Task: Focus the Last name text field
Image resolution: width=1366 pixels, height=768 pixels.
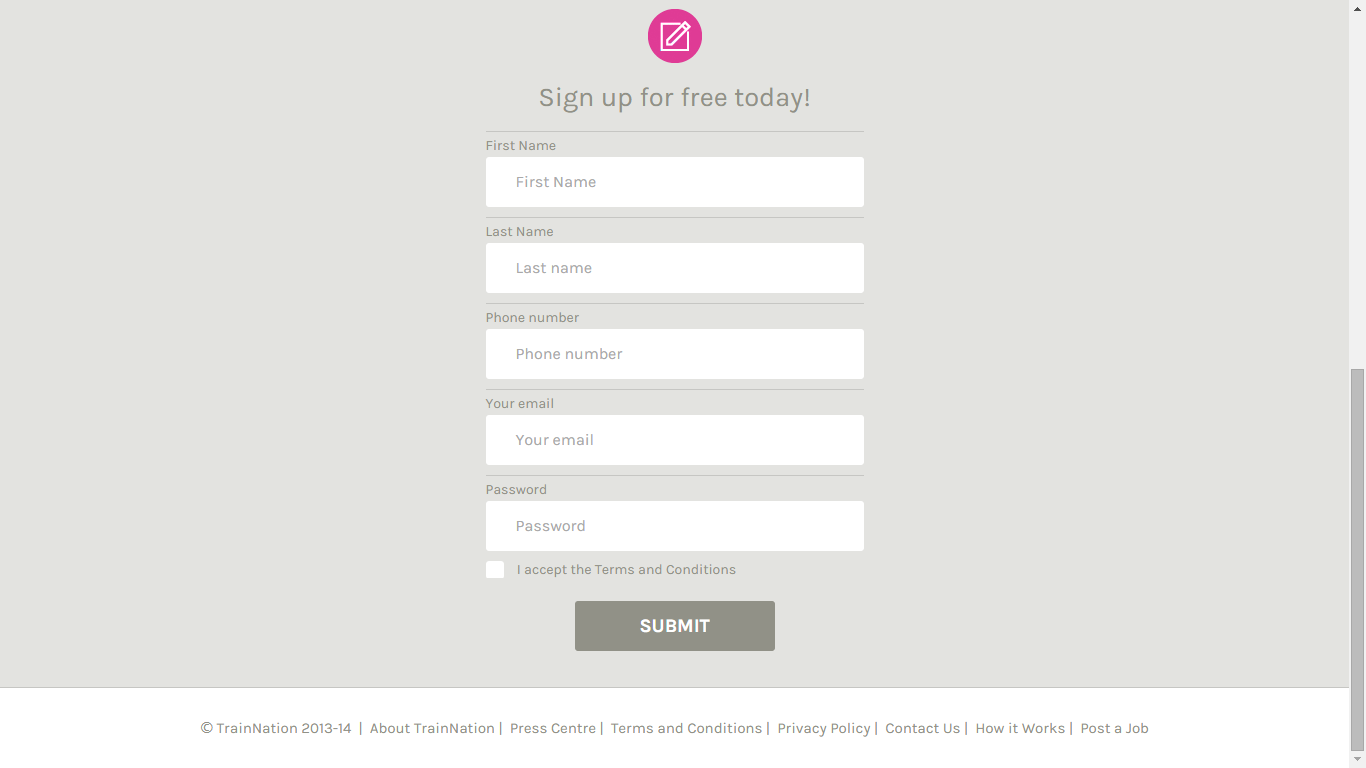Action: click(675, 268)
